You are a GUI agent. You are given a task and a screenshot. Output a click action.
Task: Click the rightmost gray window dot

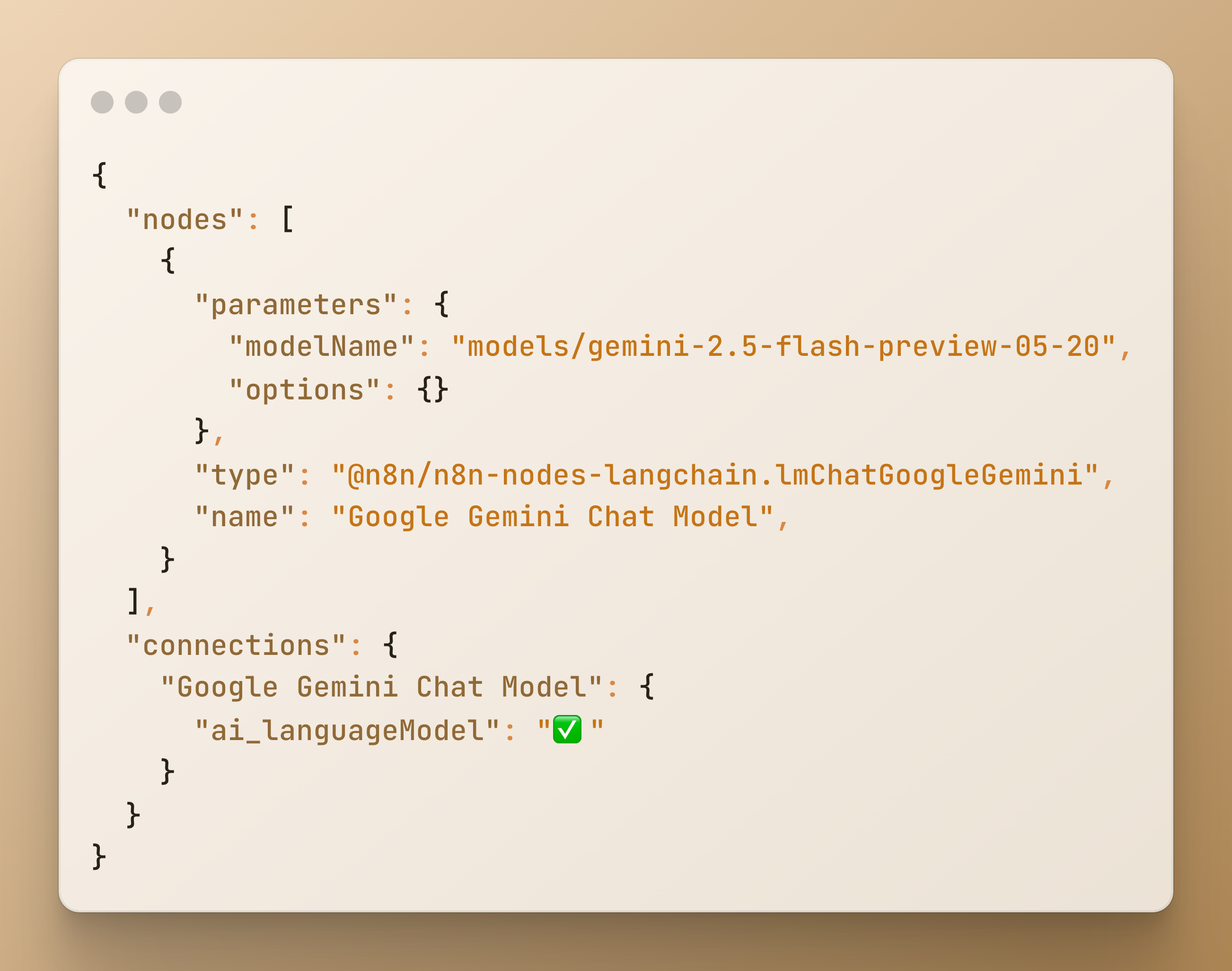[x=170, y=102]
